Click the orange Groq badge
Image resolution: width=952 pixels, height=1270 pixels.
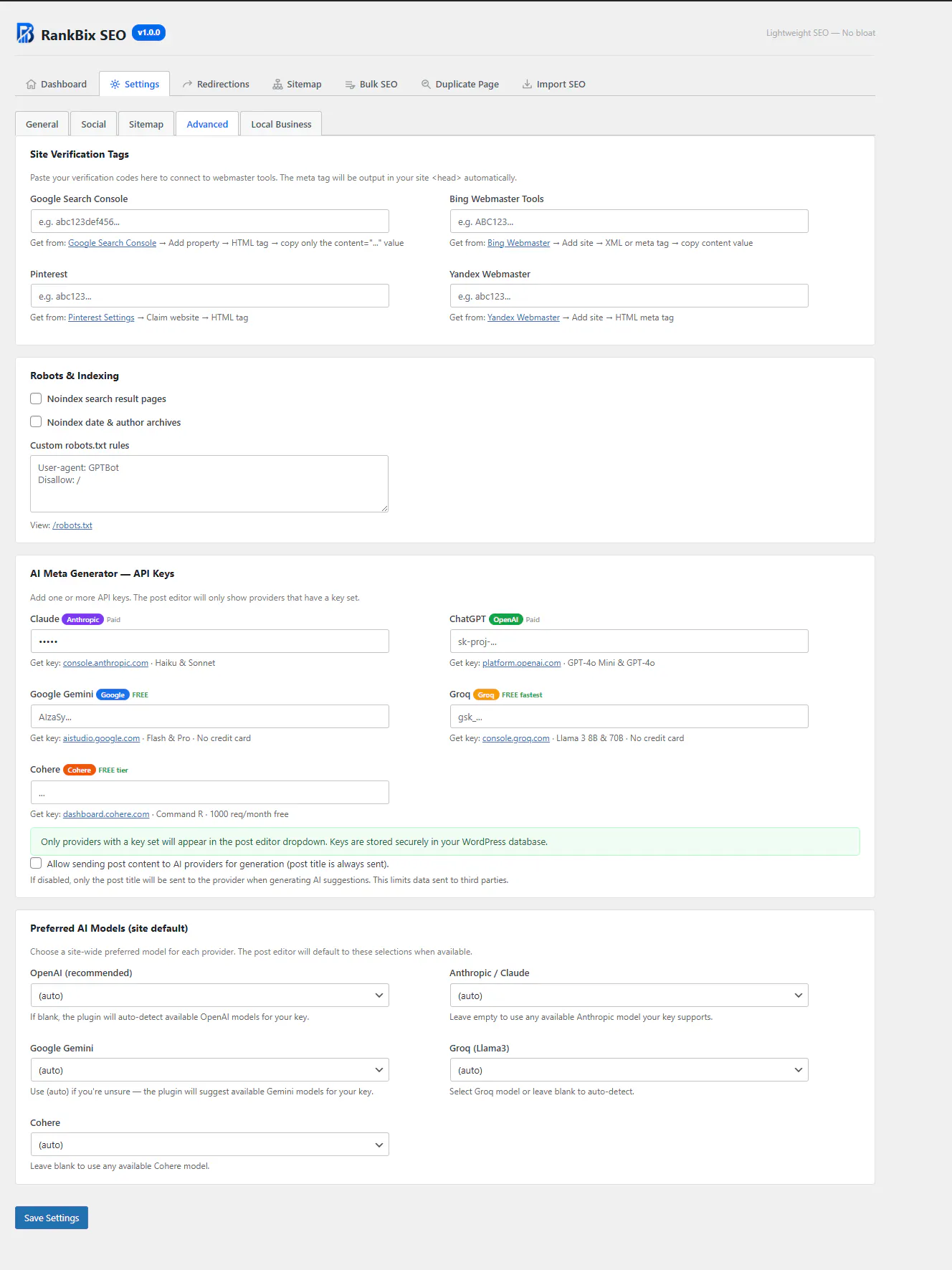click(x=486, y=694)
